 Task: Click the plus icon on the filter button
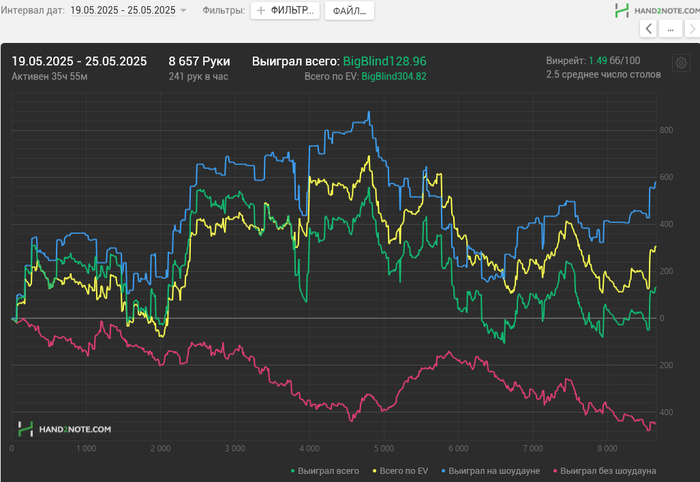[x=261, y=10]
